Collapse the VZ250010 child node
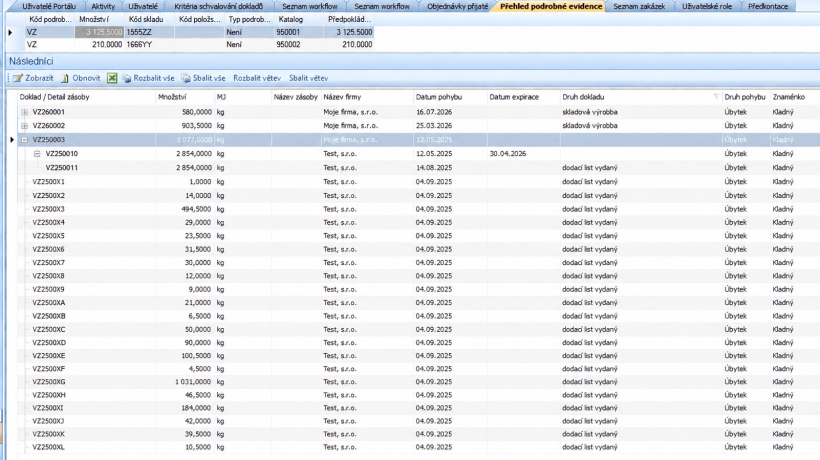 click(37, 154)
